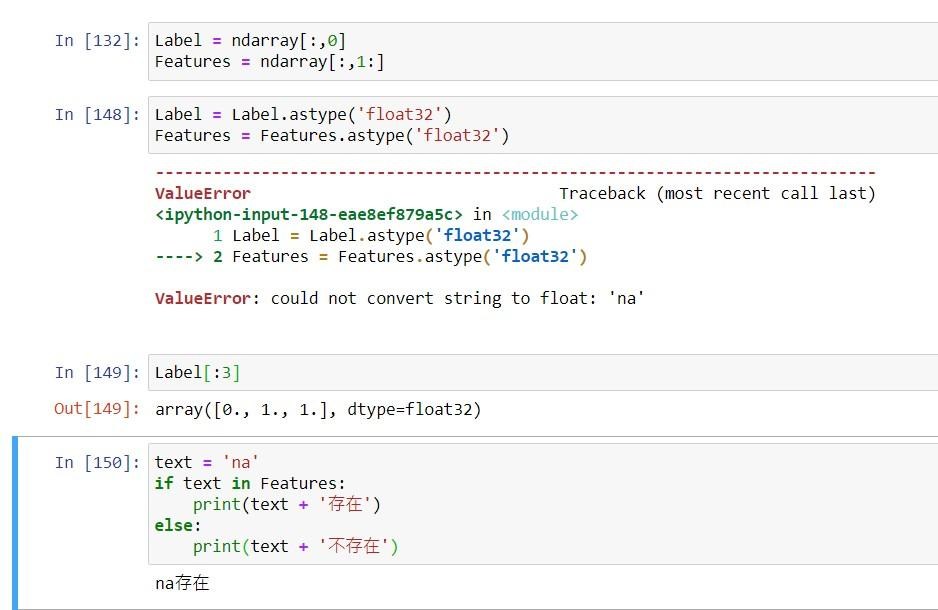Click the Label = ndarray[:,0] line
The width and height of the screenshot is (938, 610).
tap(250, 41)
